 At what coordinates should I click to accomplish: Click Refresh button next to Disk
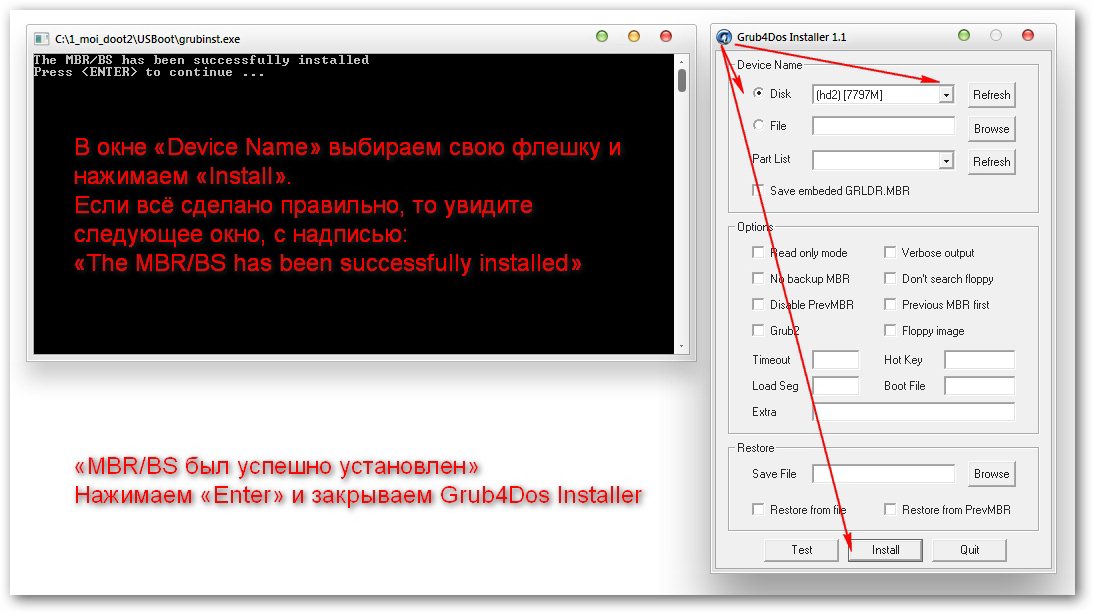tap(991, 95)
